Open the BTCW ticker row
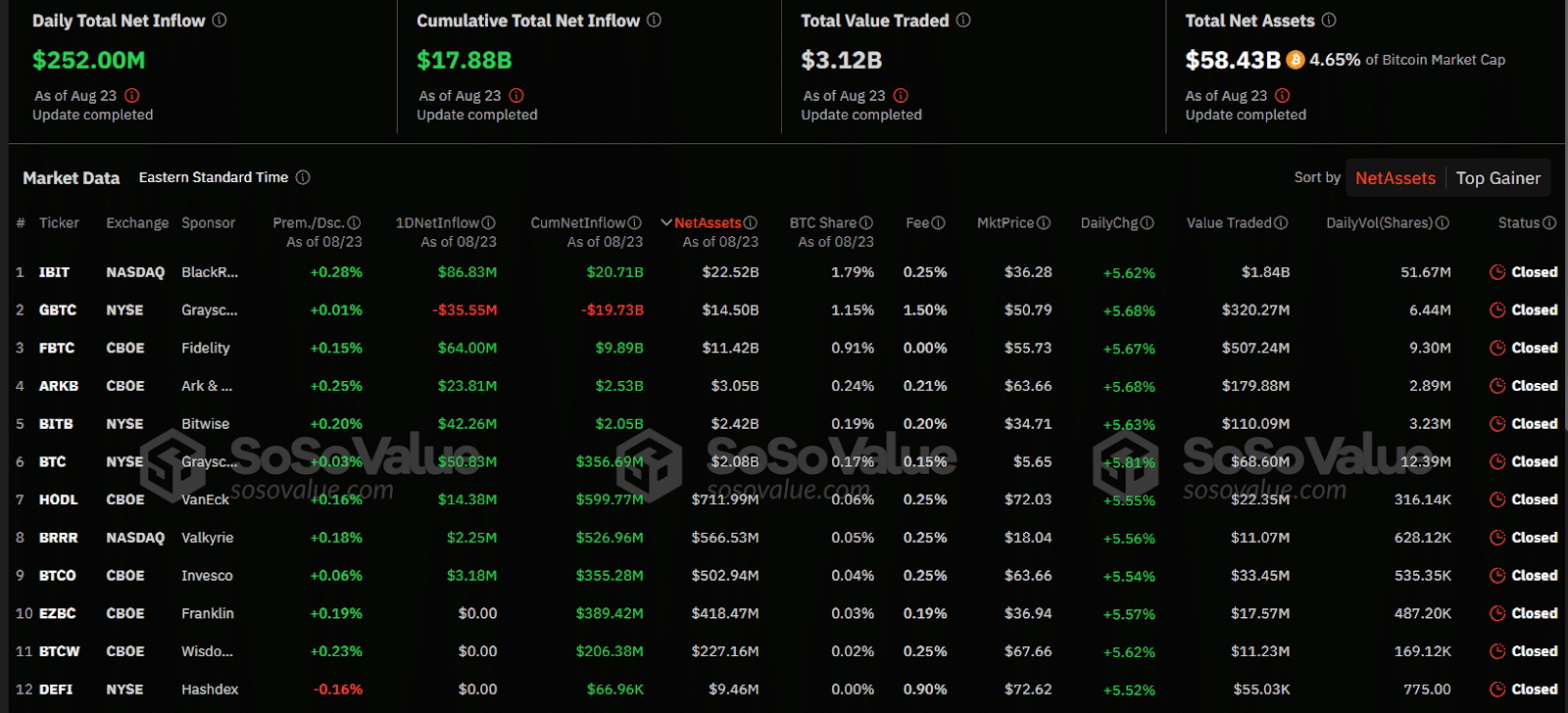Screen dimensions: 1568x713 coord(60,651)
